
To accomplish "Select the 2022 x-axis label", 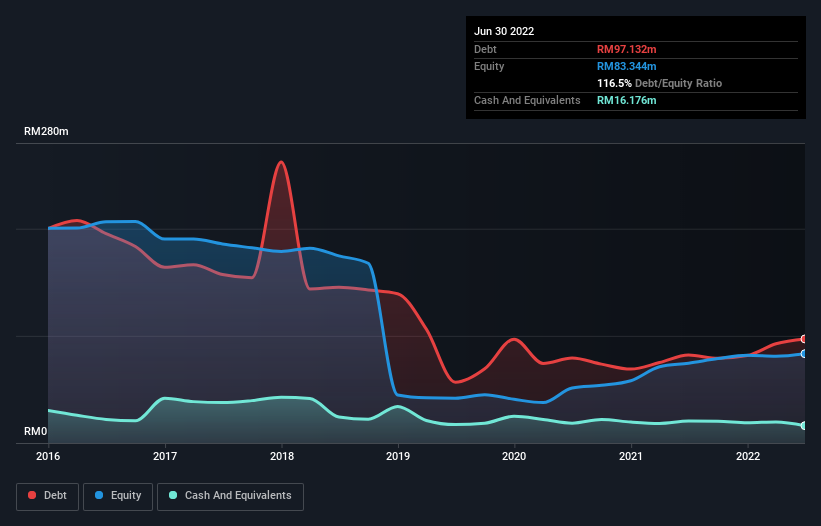I will tap(748, 456).
